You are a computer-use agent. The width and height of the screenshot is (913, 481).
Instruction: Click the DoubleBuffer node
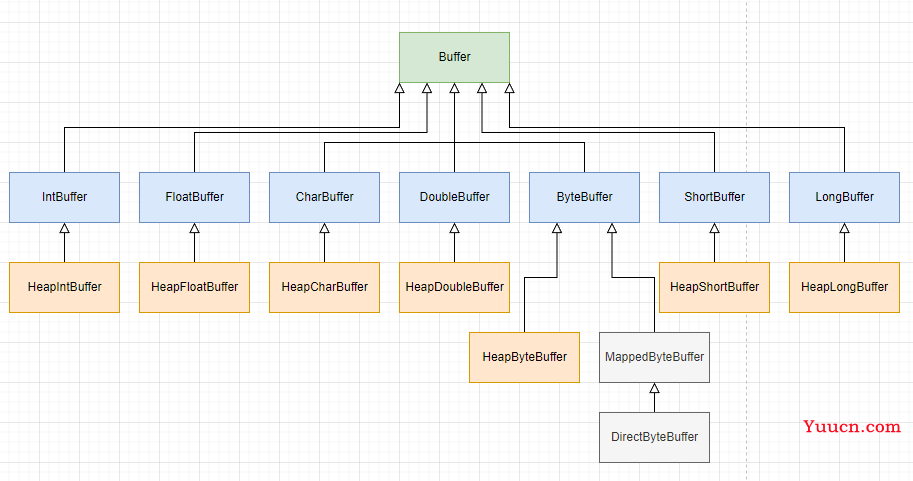pyautogui.click(x=454, y=197)
